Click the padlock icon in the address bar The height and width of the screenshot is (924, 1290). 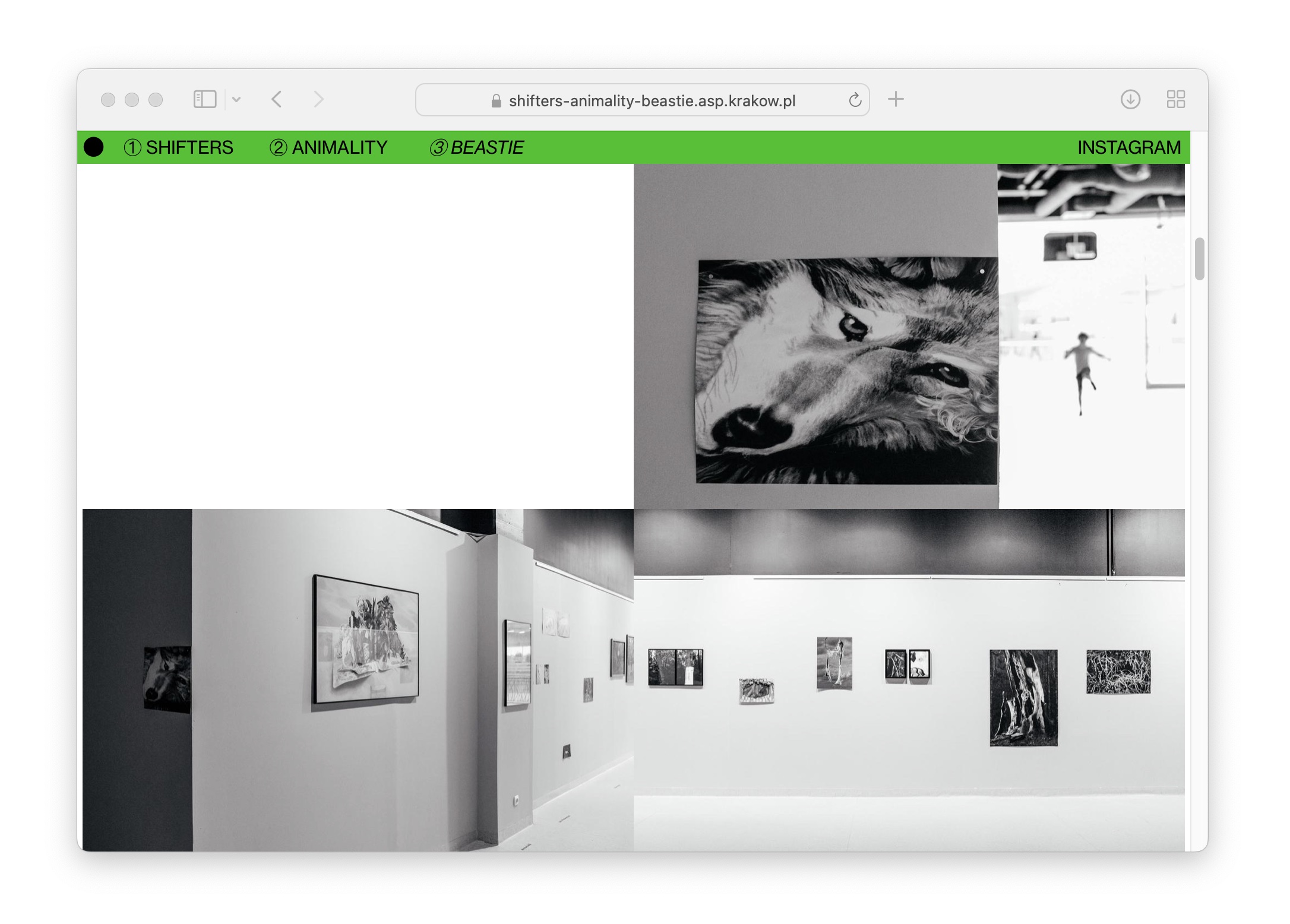pyautogui.click(x=496, y=101)
